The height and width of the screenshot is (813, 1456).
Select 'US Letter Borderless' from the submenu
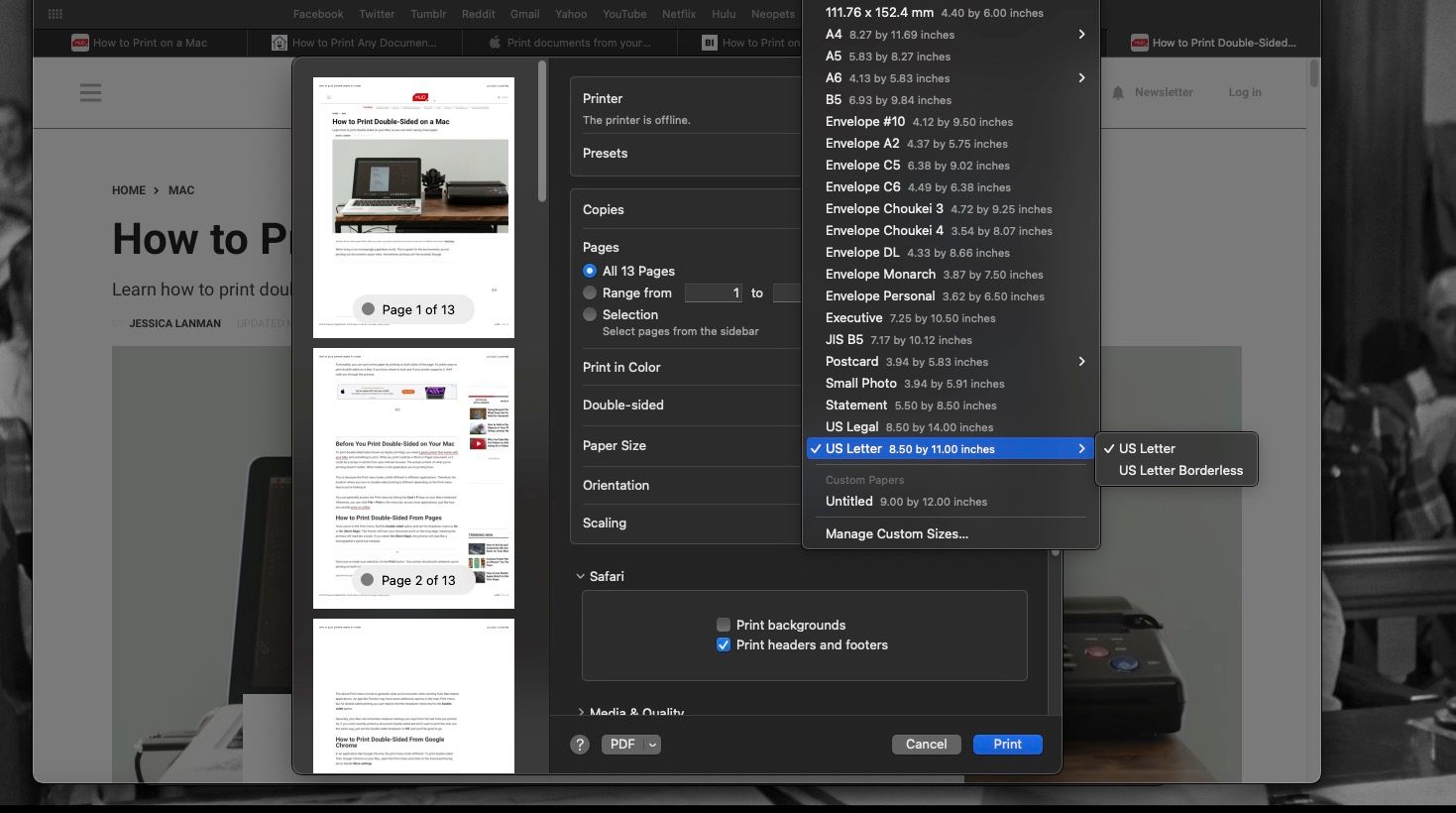click(1180, 470)
